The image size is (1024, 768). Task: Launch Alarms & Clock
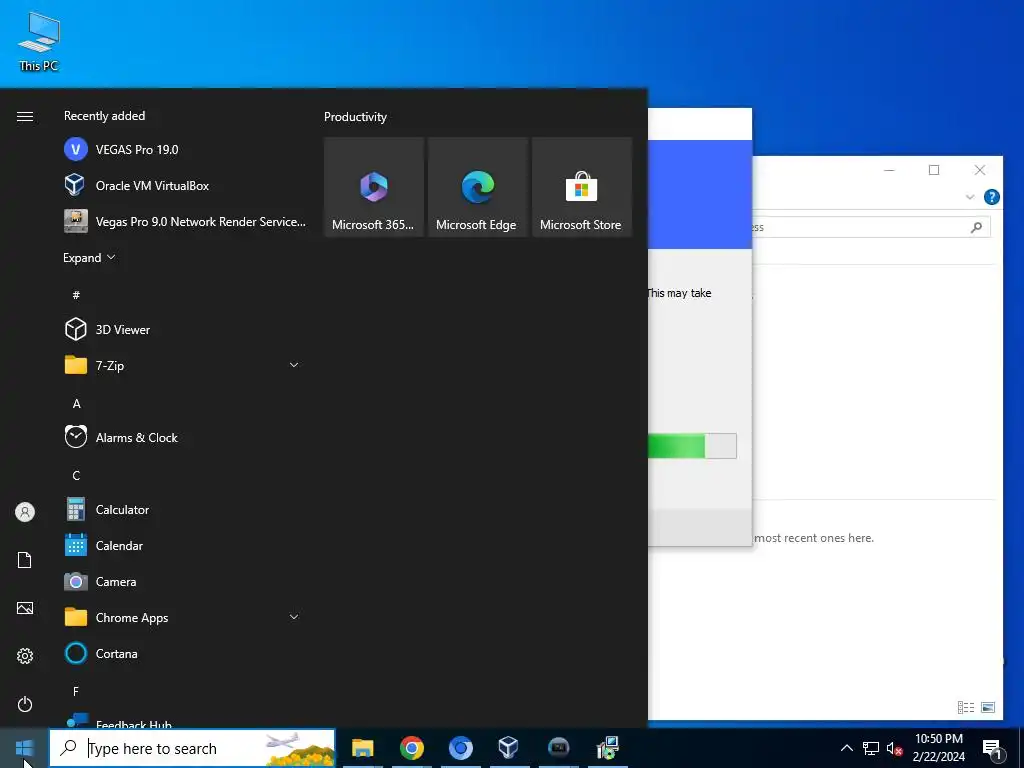[x=184, y=438]
